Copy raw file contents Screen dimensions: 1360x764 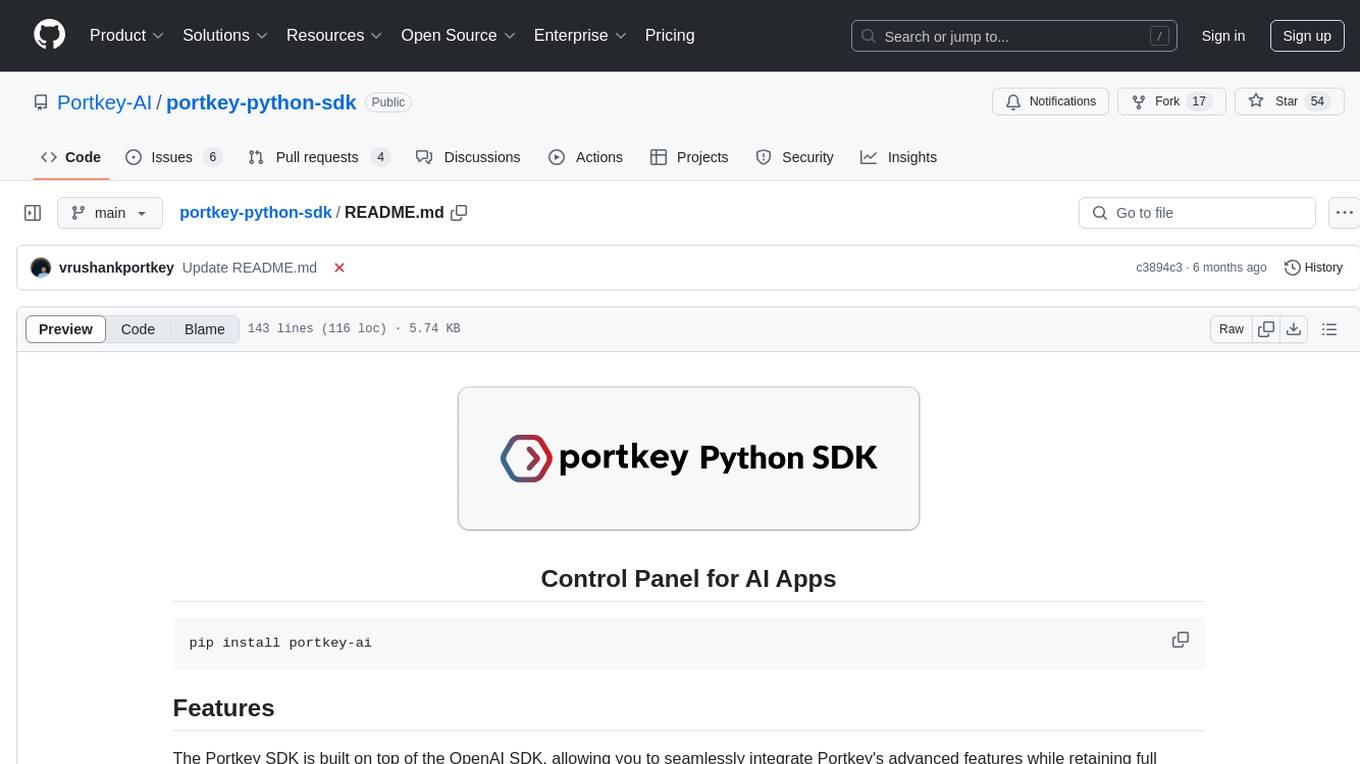point(1266,329)
